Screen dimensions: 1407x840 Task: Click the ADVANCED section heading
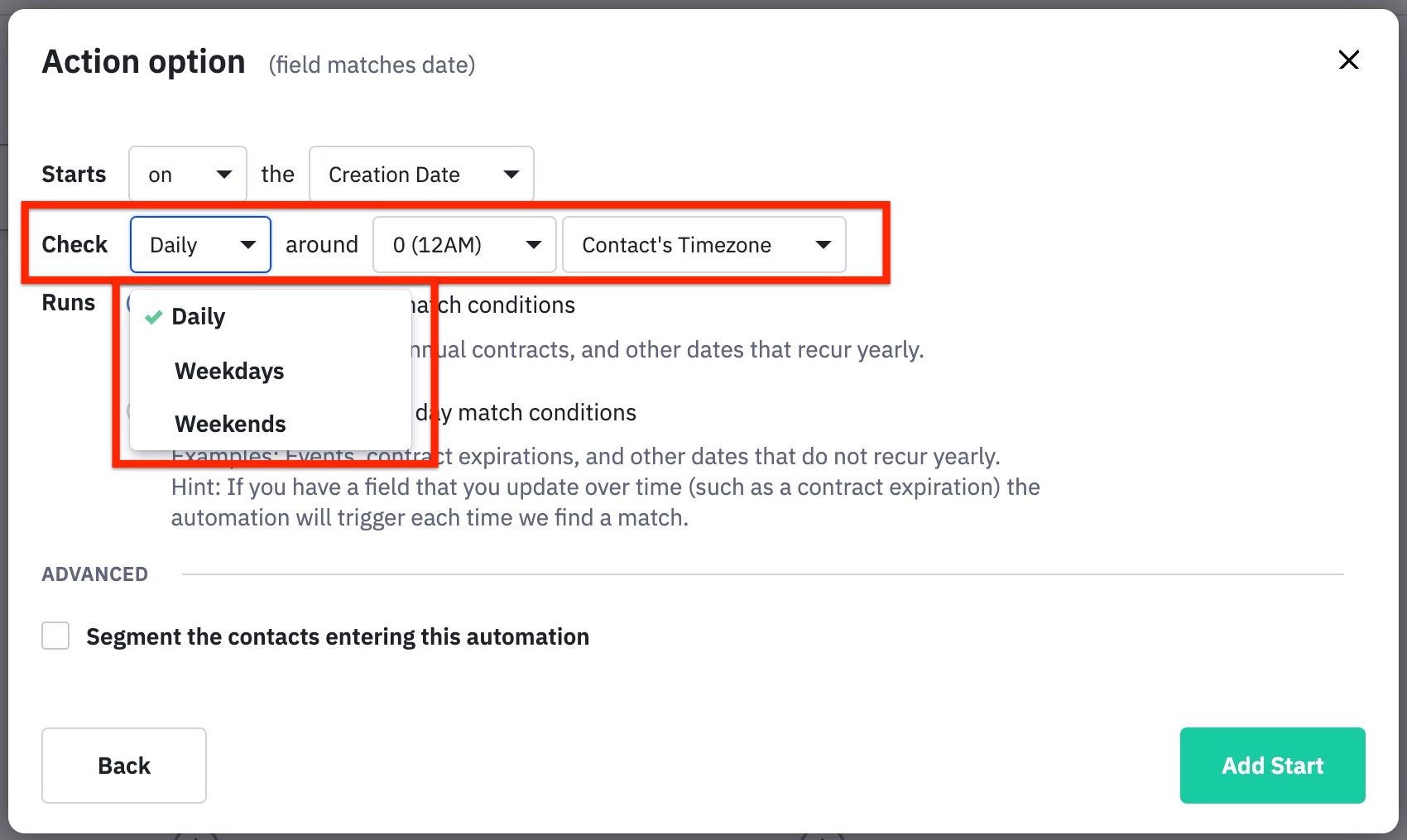pyautogui.click(x=95, y=574)
